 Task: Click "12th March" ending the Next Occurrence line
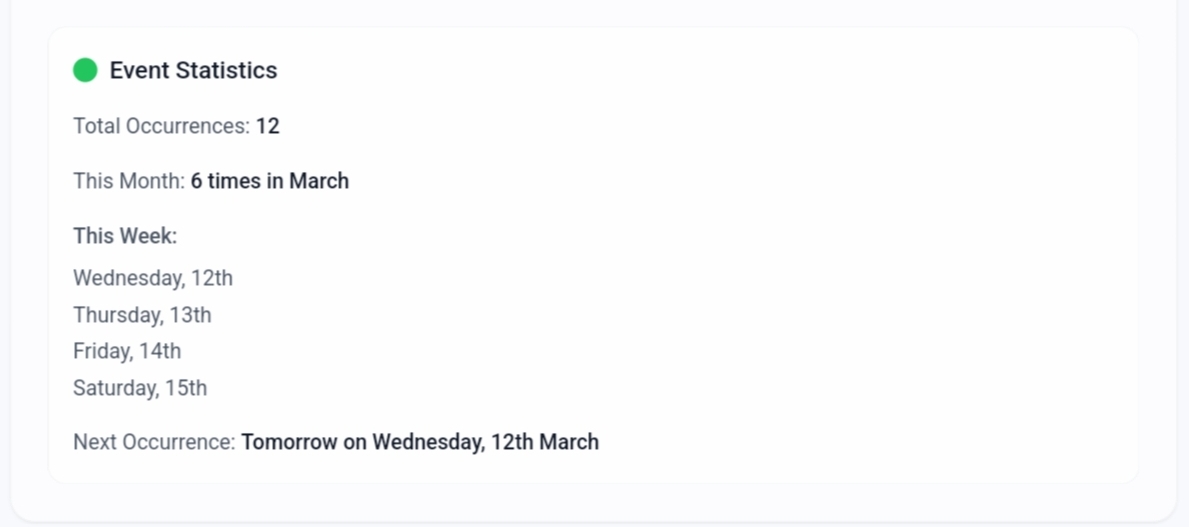[545, 442]
